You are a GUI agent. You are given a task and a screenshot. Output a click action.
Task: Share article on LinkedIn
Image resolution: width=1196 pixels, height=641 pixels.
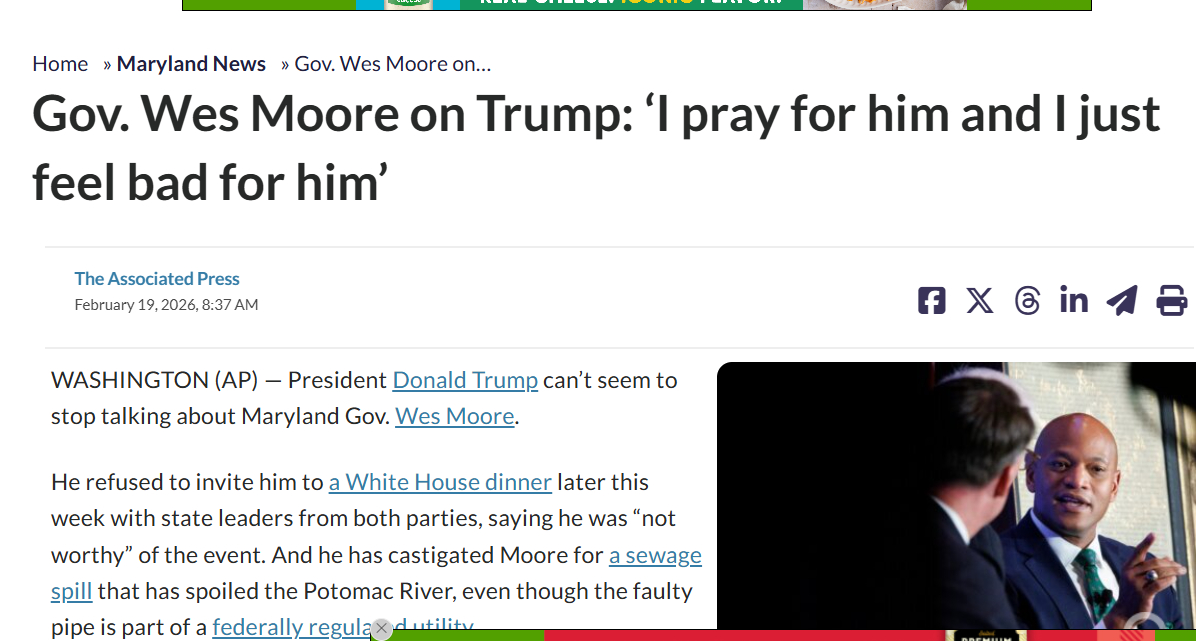tap(1074, 300)
